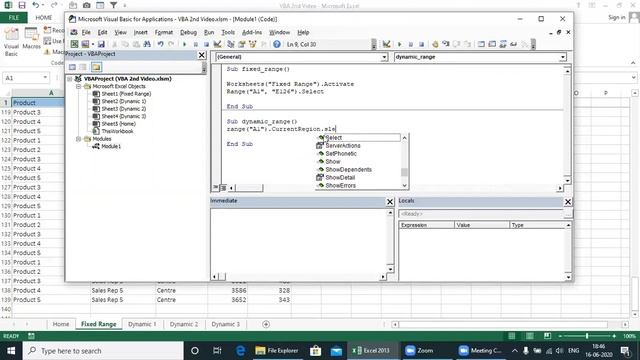Open Properties Window from toolbar icon
640x360 pixels.
tap(242, 44)
